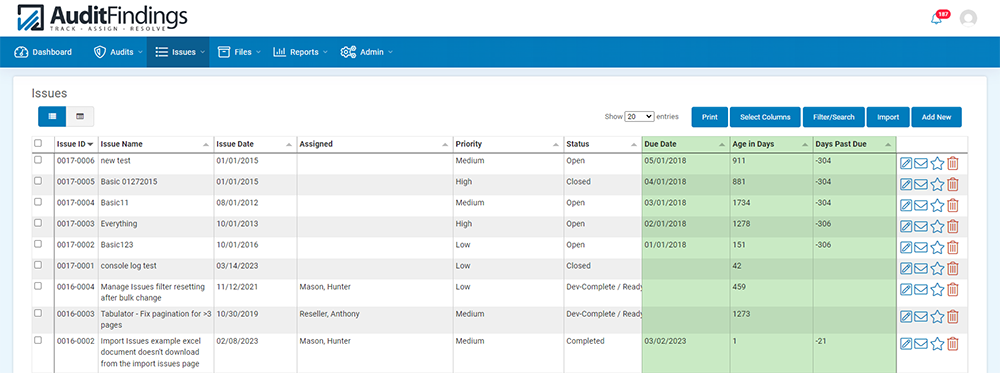Delete issue 0017-0002 Basic123

pyautogui.click(x=953, y=247)
